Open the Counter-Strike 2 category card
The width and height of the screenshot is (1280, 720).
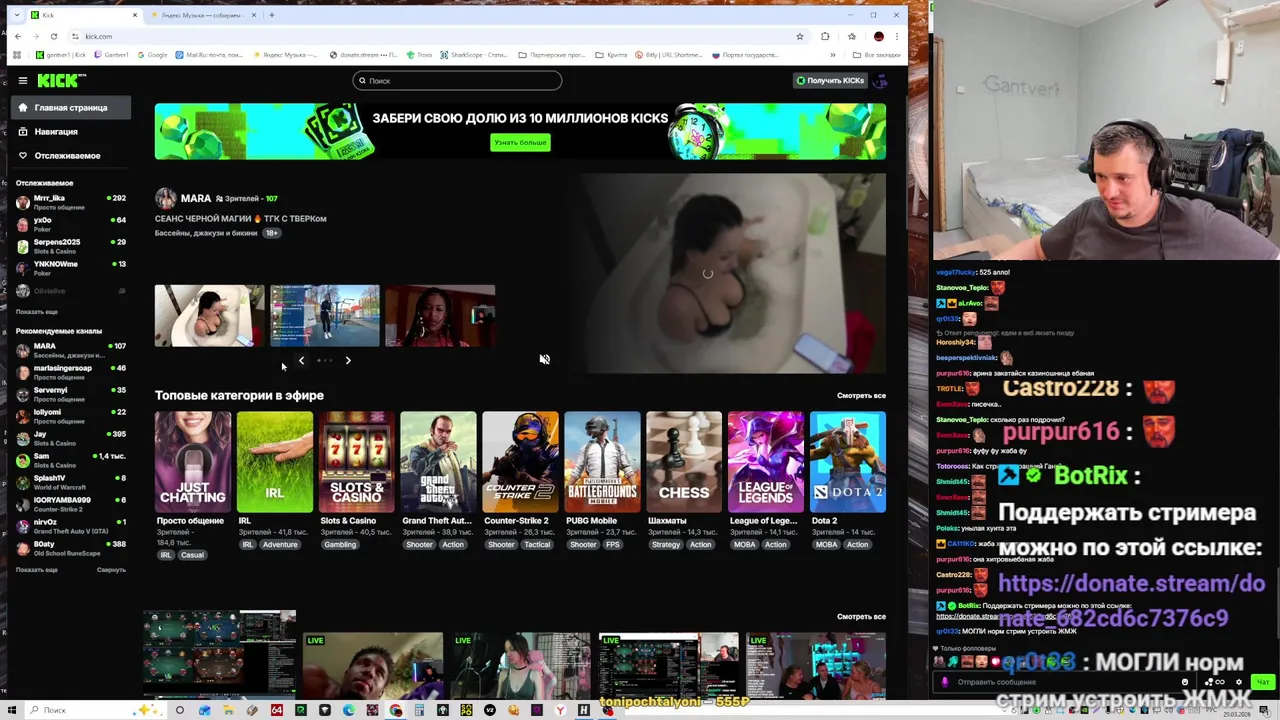(520, 462)
